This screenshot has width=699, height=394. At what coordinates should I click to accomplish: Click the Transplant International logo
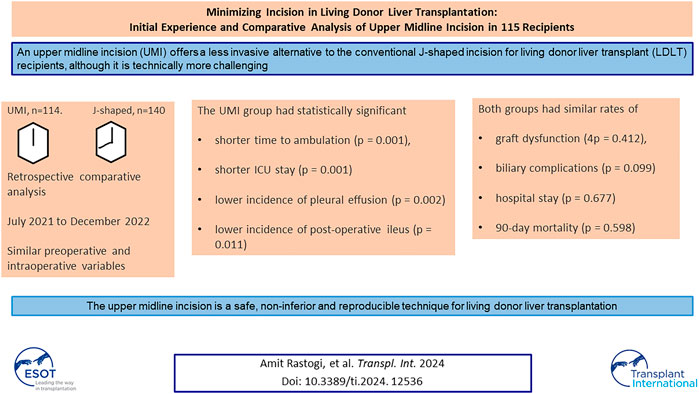654,369
